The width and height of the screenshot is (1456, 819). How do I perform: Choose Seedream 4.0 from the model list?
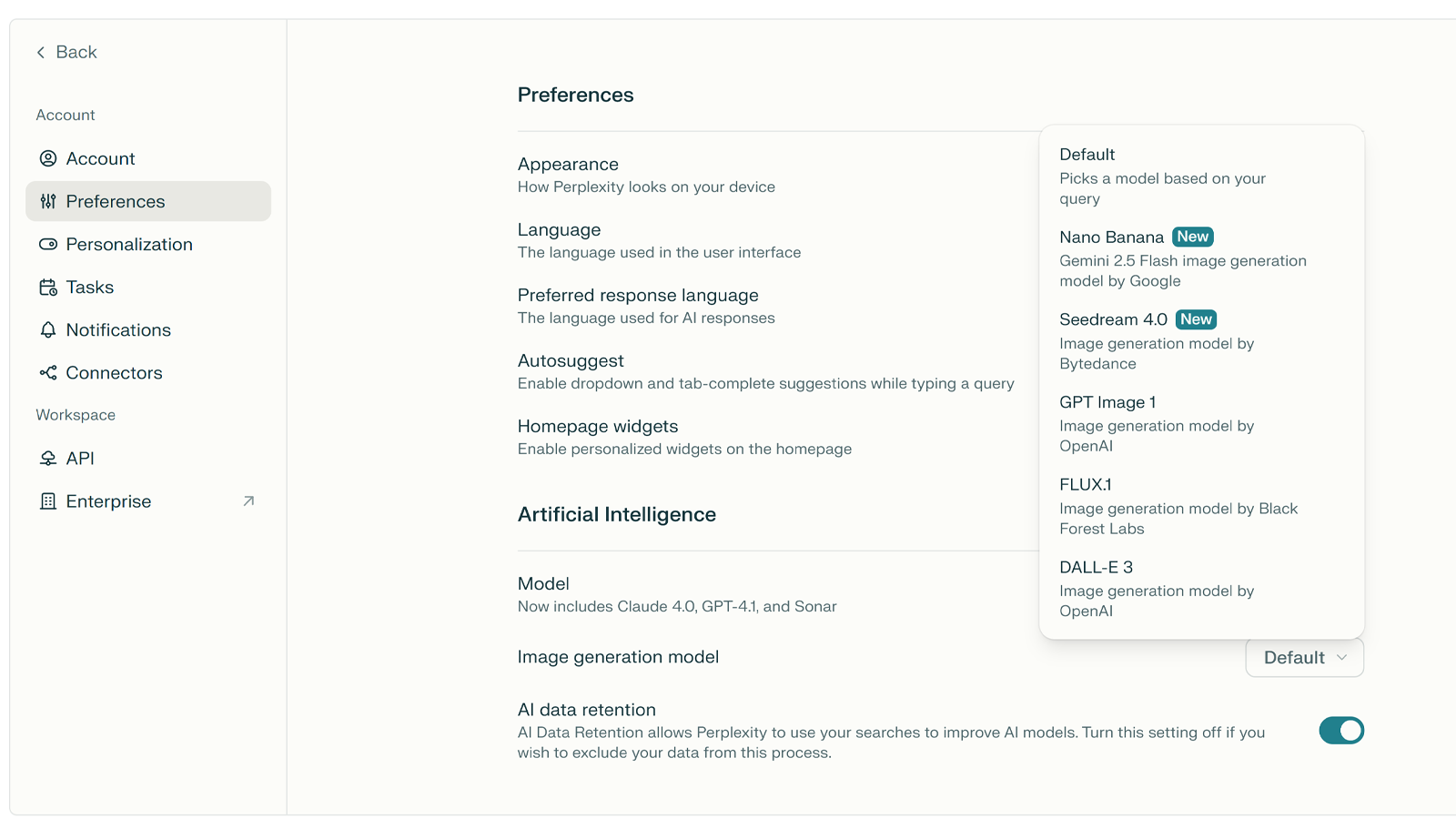(x=1201, y=341)
